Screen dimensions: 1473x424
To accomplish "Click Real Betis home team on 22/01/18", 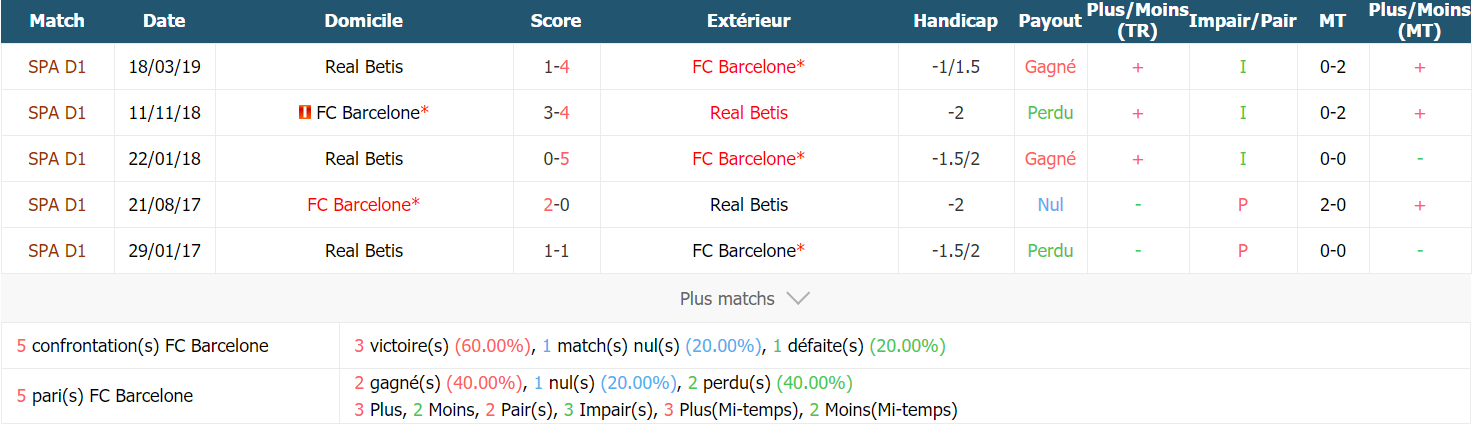I will coord(364,159).
